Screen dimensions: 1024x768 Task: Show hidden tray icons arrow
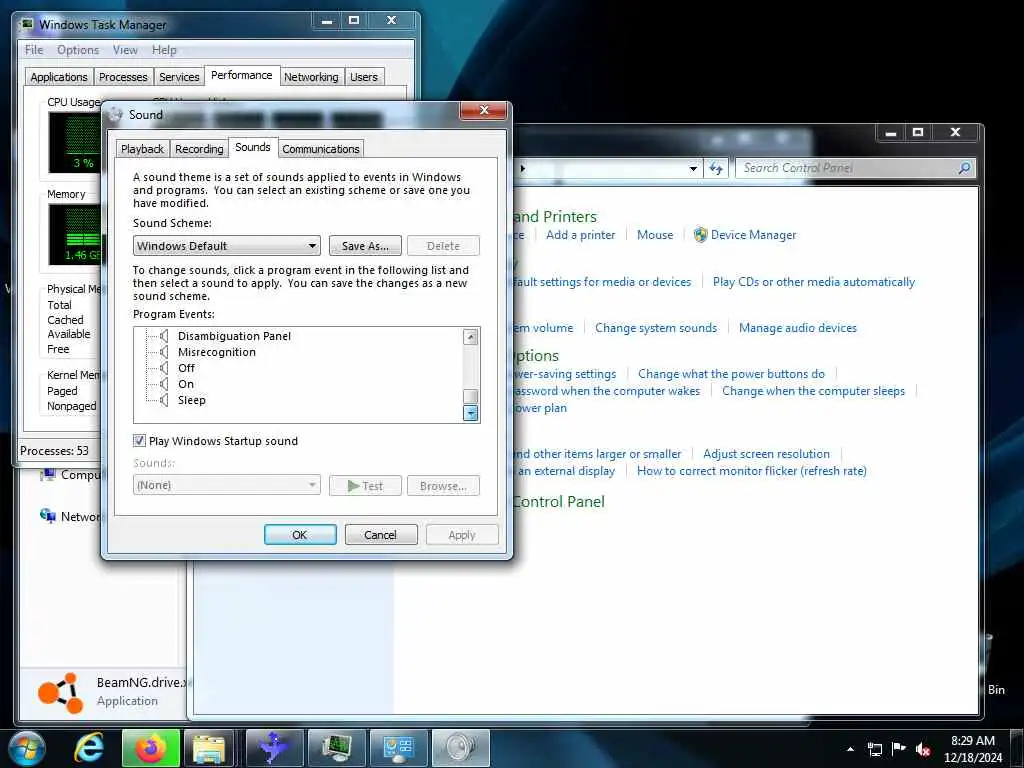(850, 749)
